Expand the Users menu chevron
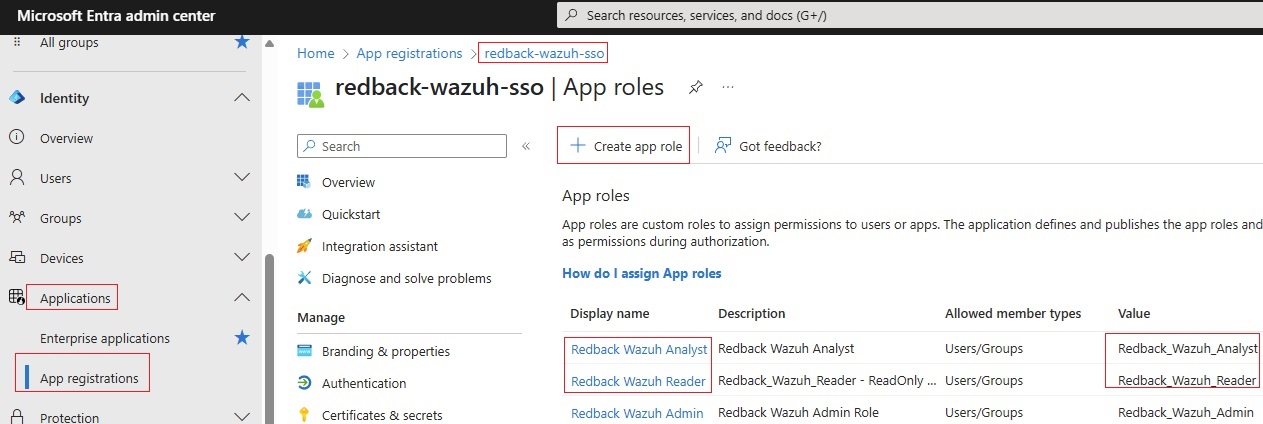 pyautogui.click(x=241, y=178)
